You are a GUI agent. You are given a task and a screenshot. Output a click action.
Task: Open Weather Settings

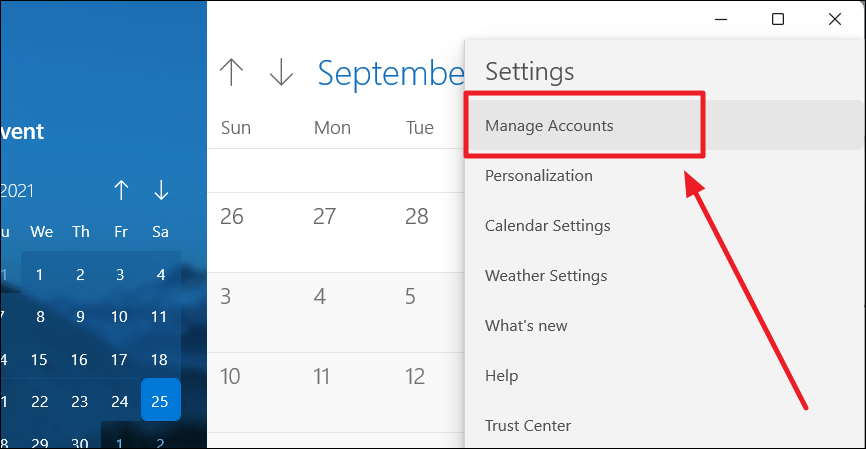coord(545,276)
